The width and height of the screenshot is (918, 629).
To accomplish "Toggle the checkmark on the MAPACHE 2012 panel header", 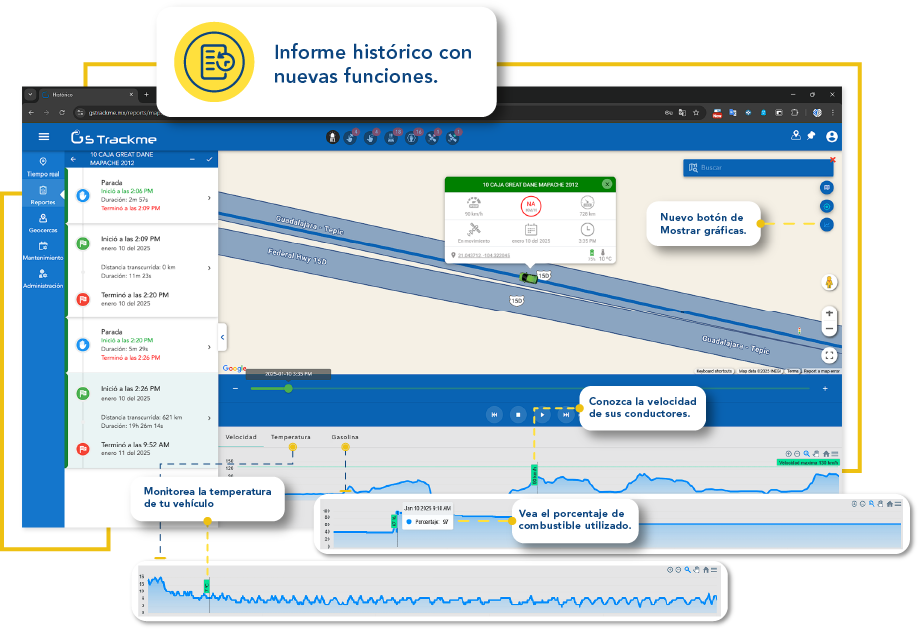I will point(210,157).
